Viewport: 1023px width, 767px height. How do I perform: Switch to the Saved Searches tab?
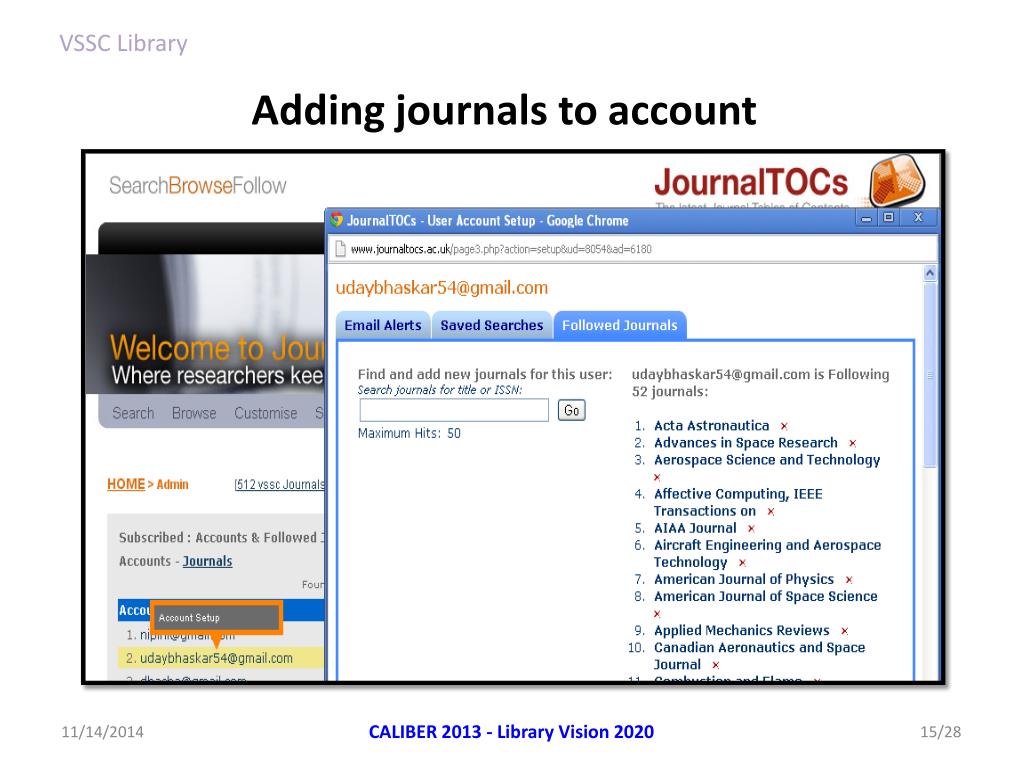click(492, 325)
